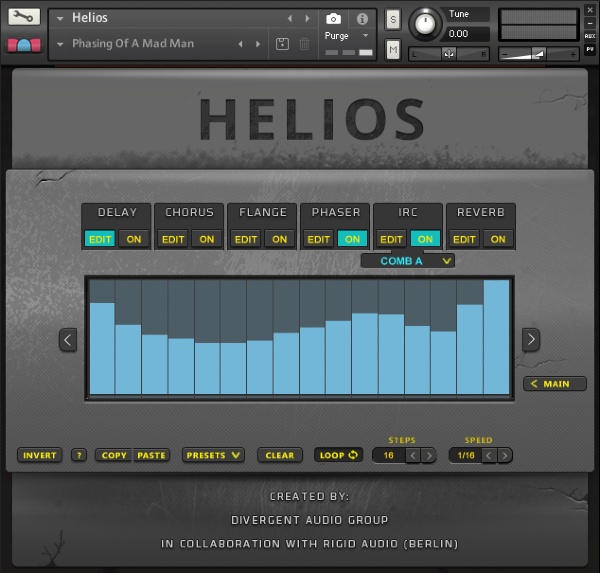The image size is (600, 573).
Task: Click the instrument volume slider
Action: click(538, 54)
